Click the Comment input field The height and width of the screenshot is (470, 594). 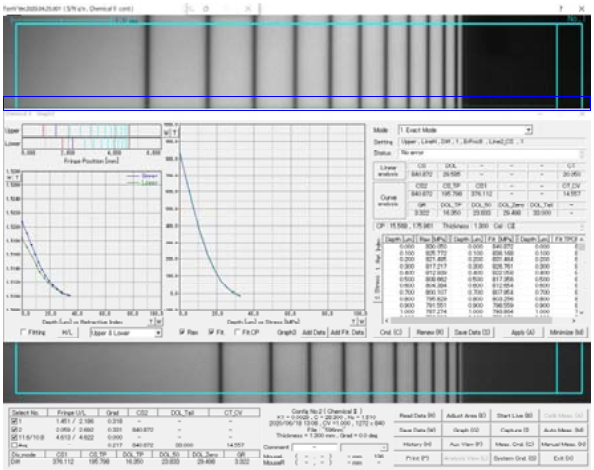pyautogui.click(x=314, y=448)
